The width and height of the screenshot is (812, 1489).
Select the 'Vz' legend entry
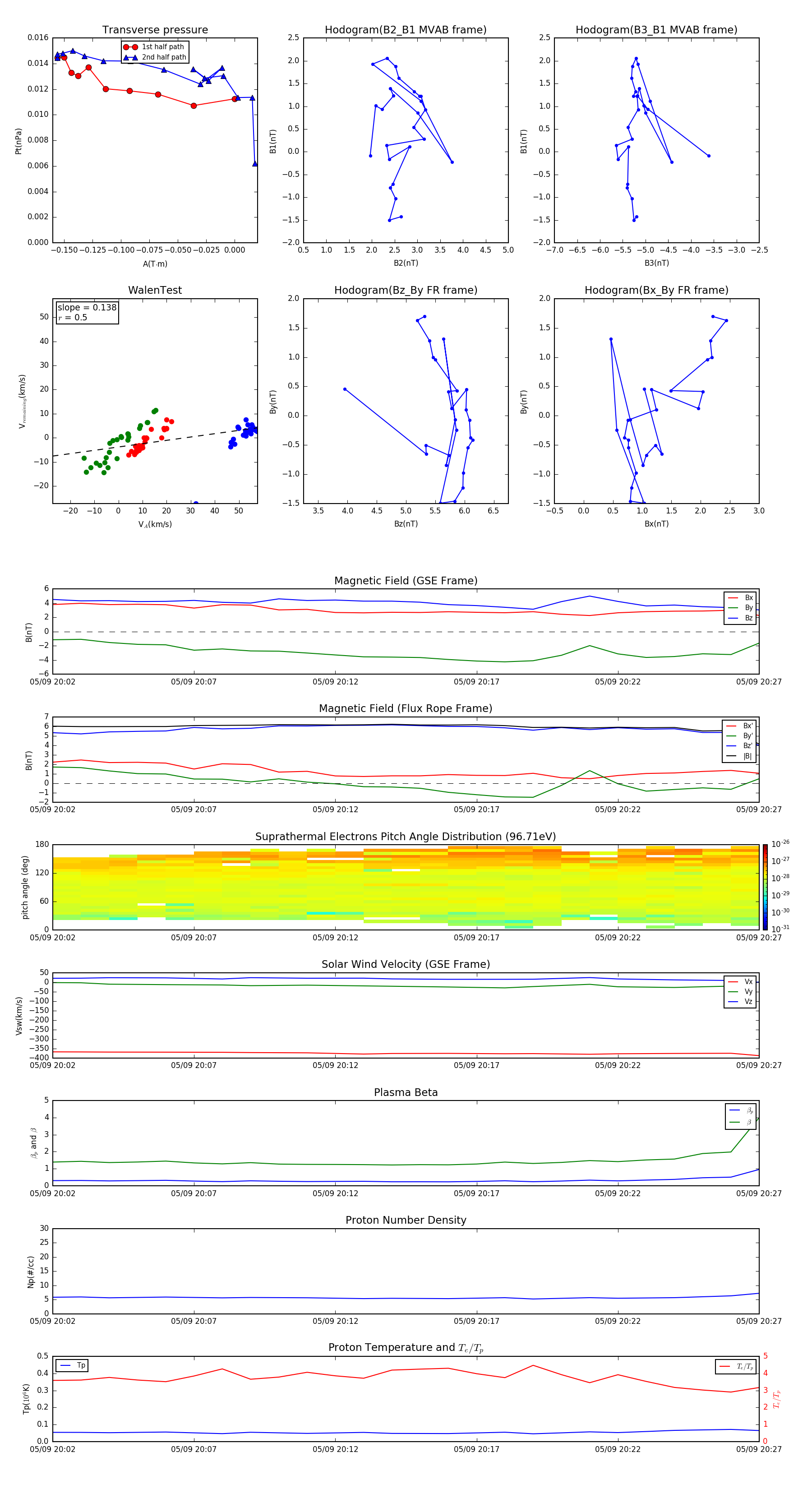(x=740, y=1001)
